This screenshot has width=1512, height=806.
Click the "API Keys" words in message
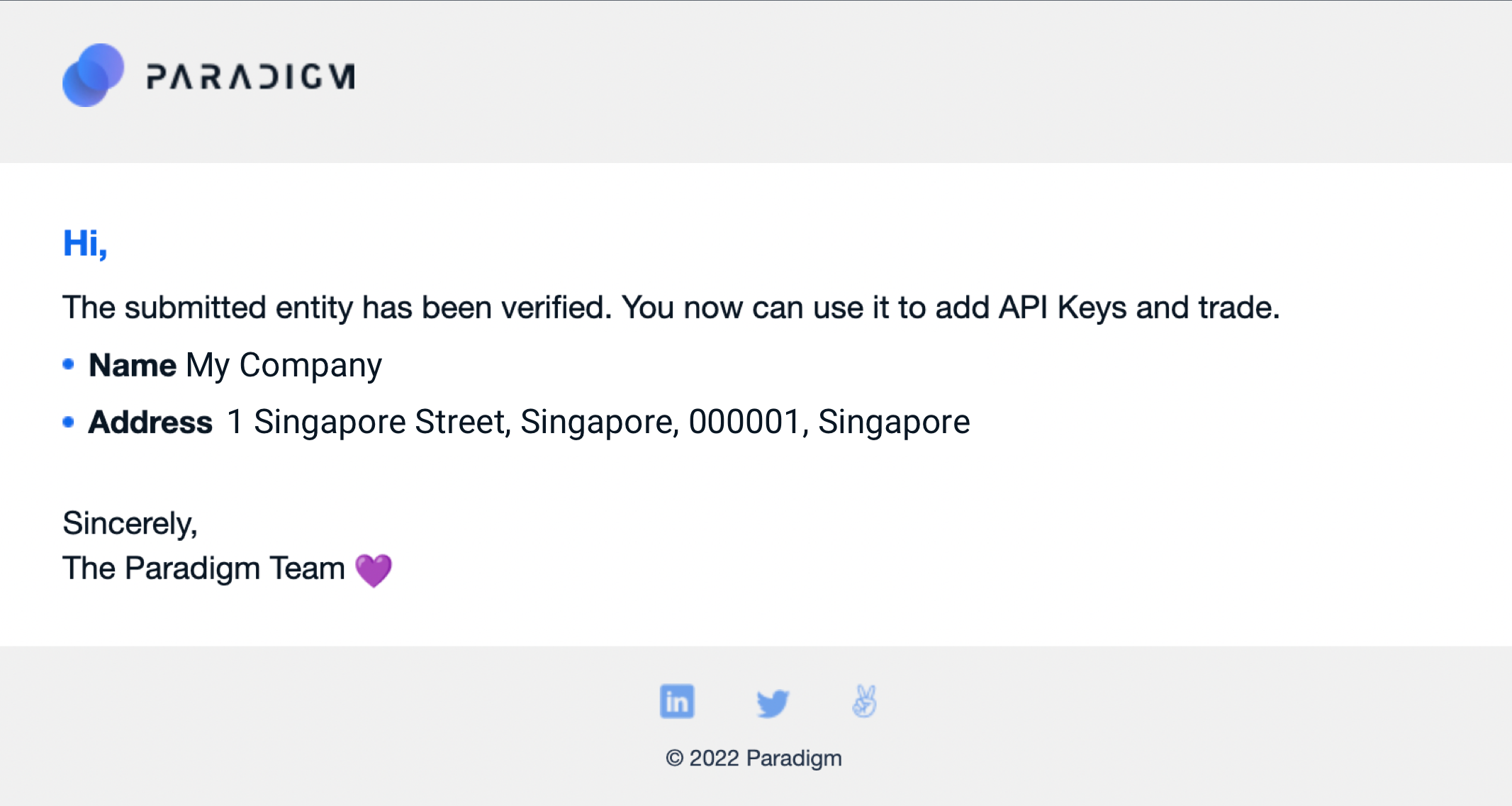[1062, 308]
